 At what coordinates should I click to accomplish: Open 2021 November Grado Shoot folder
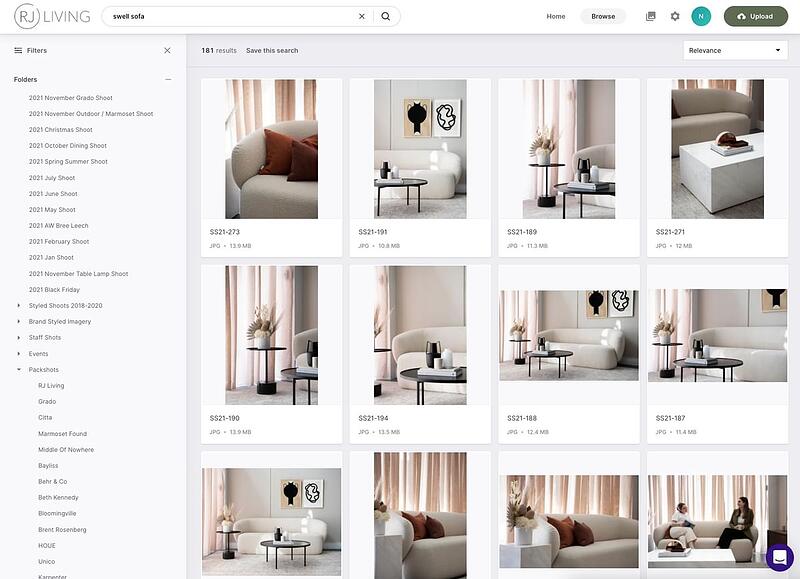[x=70, y=97]
